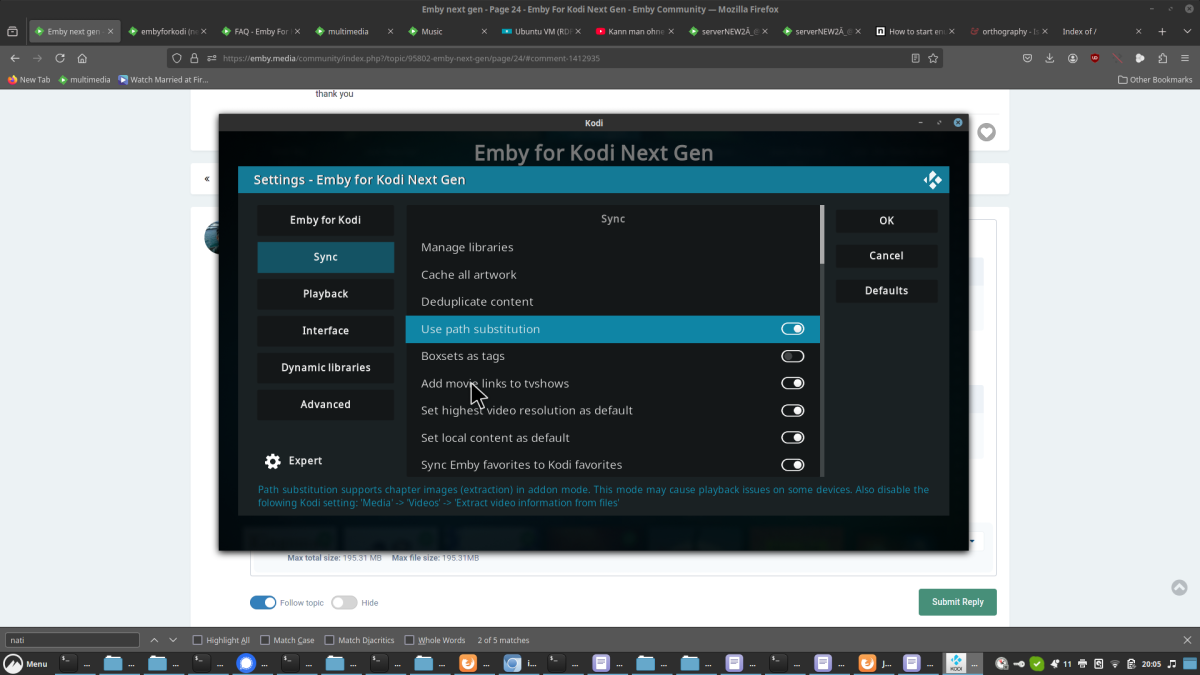Go back with Firefox back arrow
This screenshot has height=675, width=1200.
[x=14, y=58]
